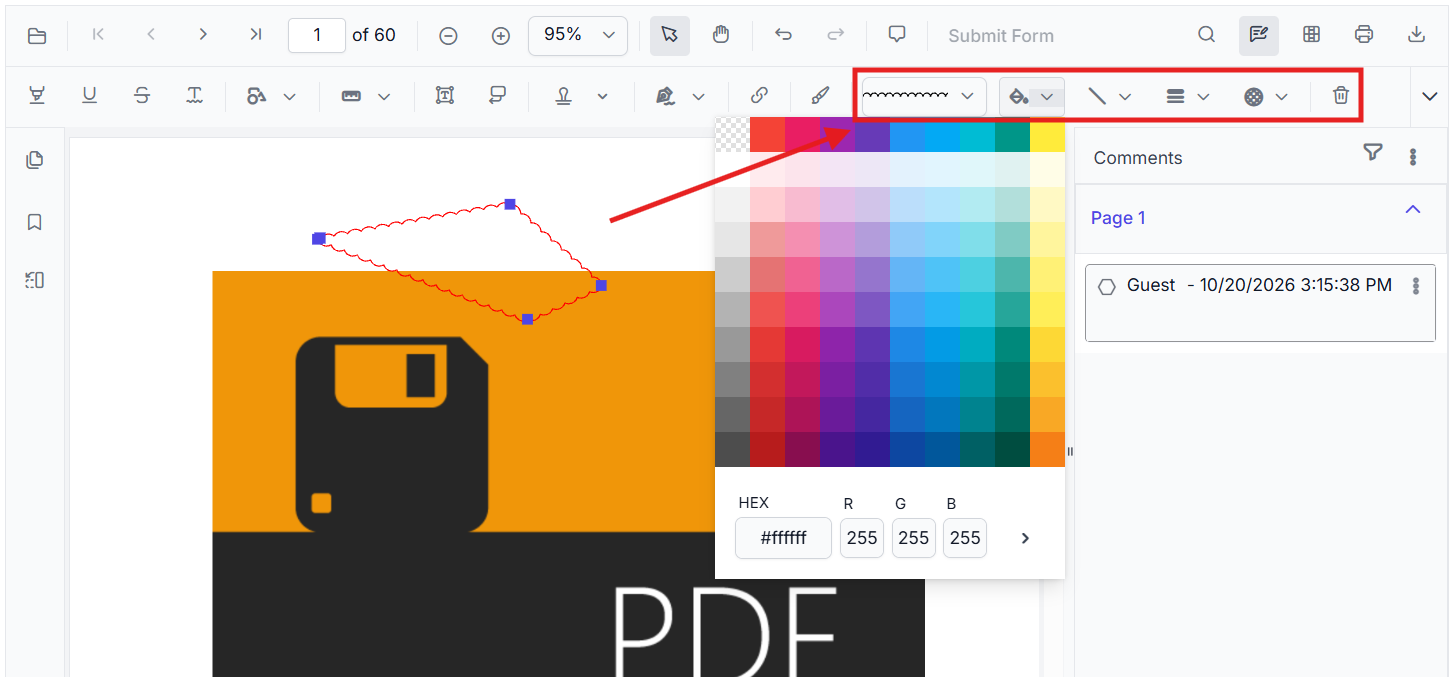Download the PDF file
Viewport: 1454px width, 677px height.
pyautogui.click(x=1416, y=35)
